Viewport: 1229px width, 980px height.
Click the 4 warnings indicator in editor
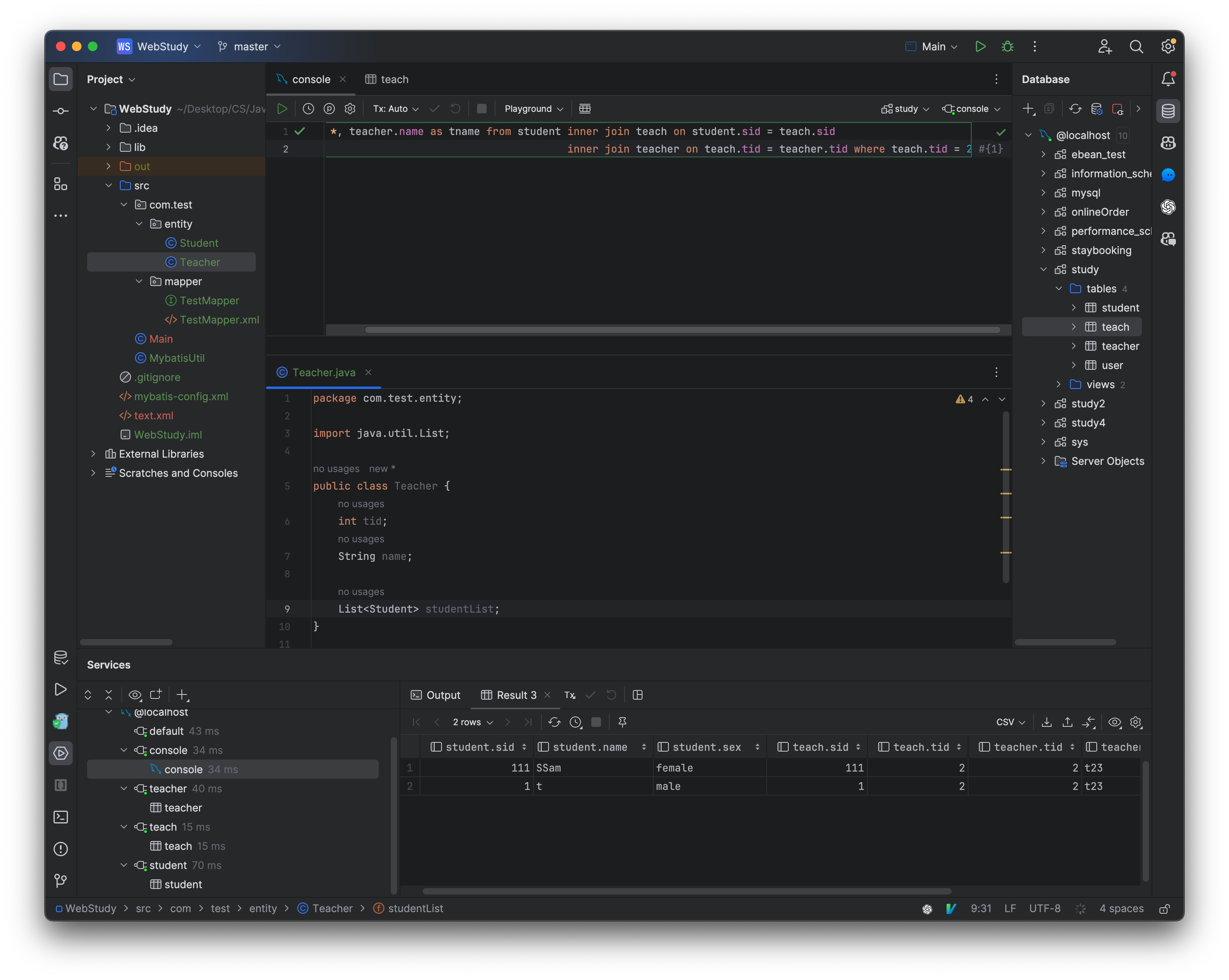965,399
